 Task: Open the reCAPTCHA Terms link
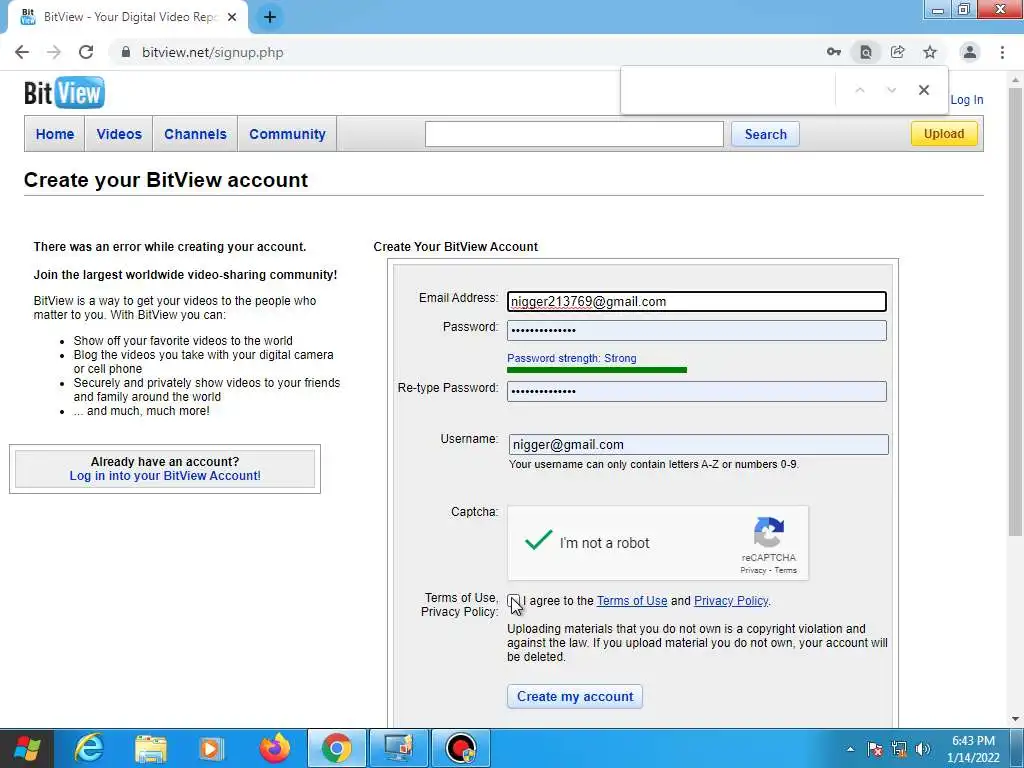point(786,570)
